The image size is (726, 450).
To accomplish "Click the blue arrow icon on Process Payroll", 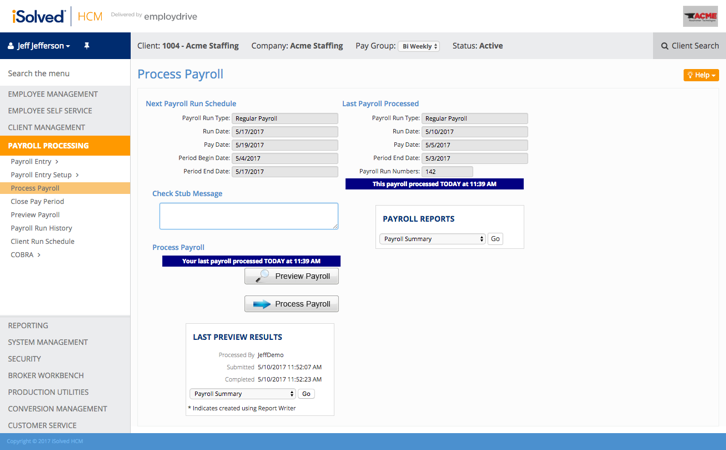I will pos(262,304).
